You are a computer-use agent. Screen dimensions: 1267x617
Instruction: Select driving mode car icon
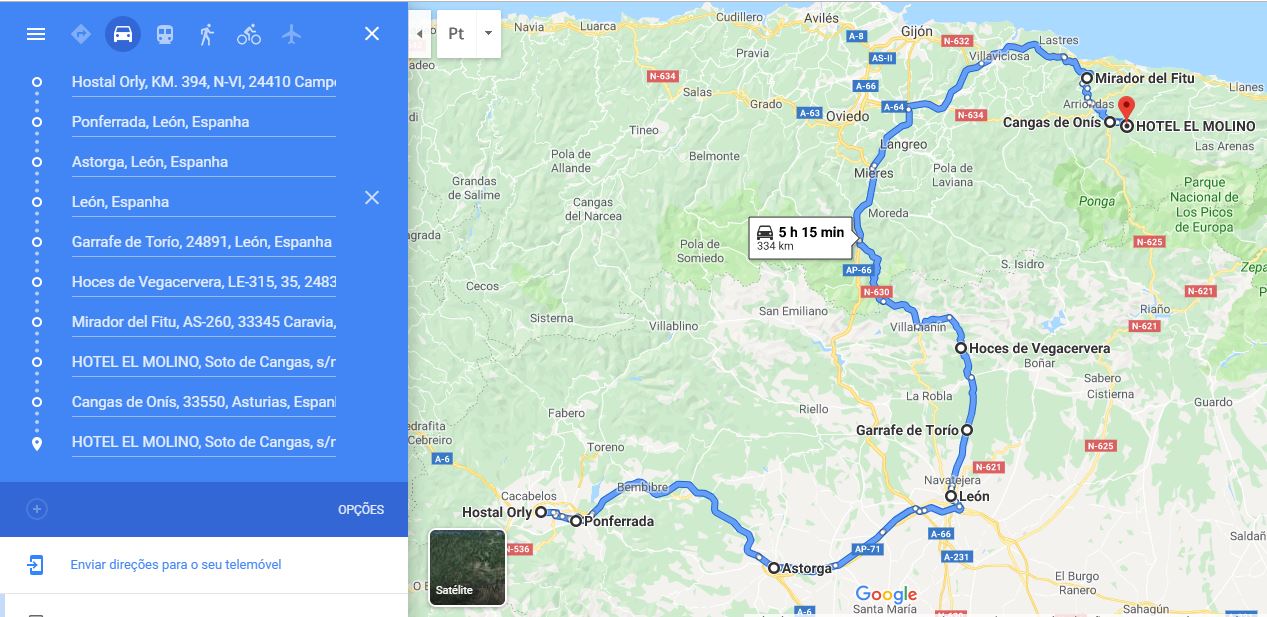tap(123, 34)
